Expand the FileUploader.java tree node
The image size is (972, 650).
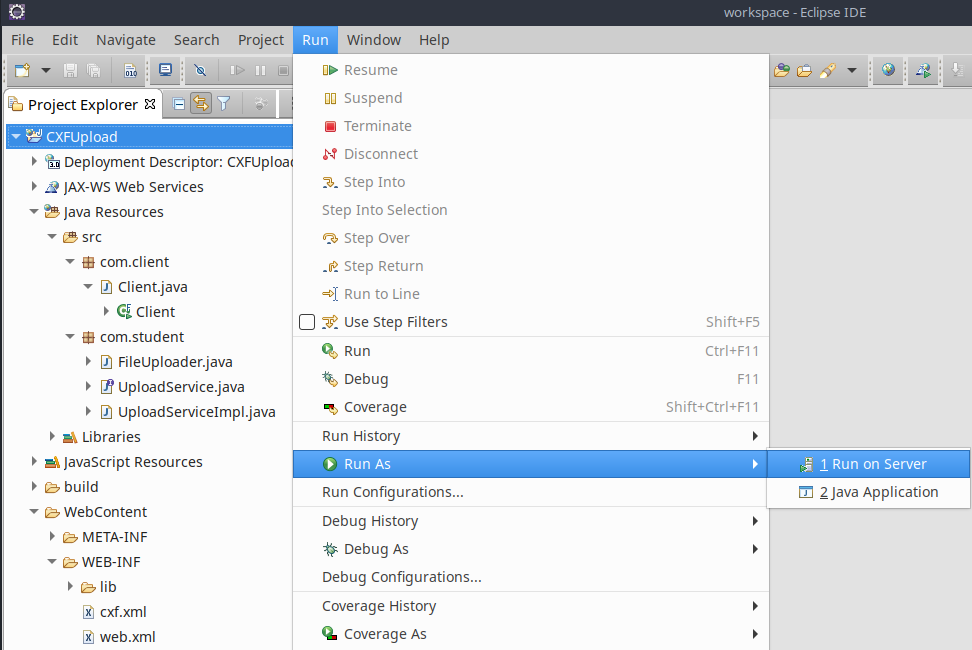click(88, 362)
